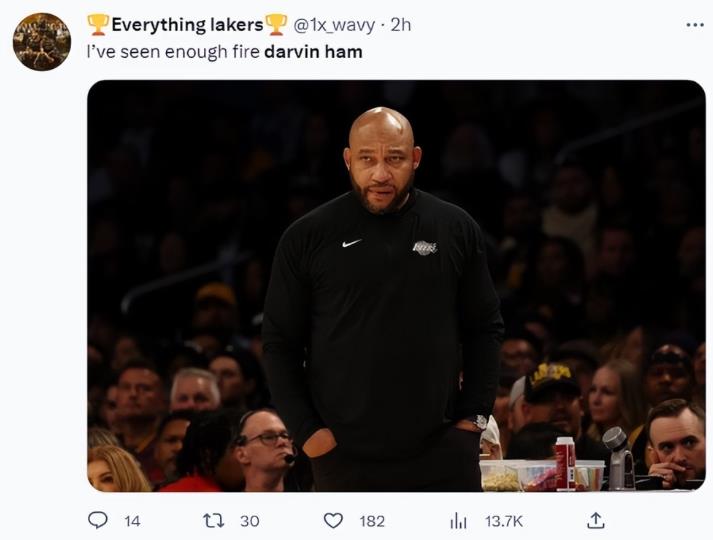This screenshot has width=713, height=540.
Task: Click the 2h timestamp to open tweet
Action: click(x=401, y=25)
